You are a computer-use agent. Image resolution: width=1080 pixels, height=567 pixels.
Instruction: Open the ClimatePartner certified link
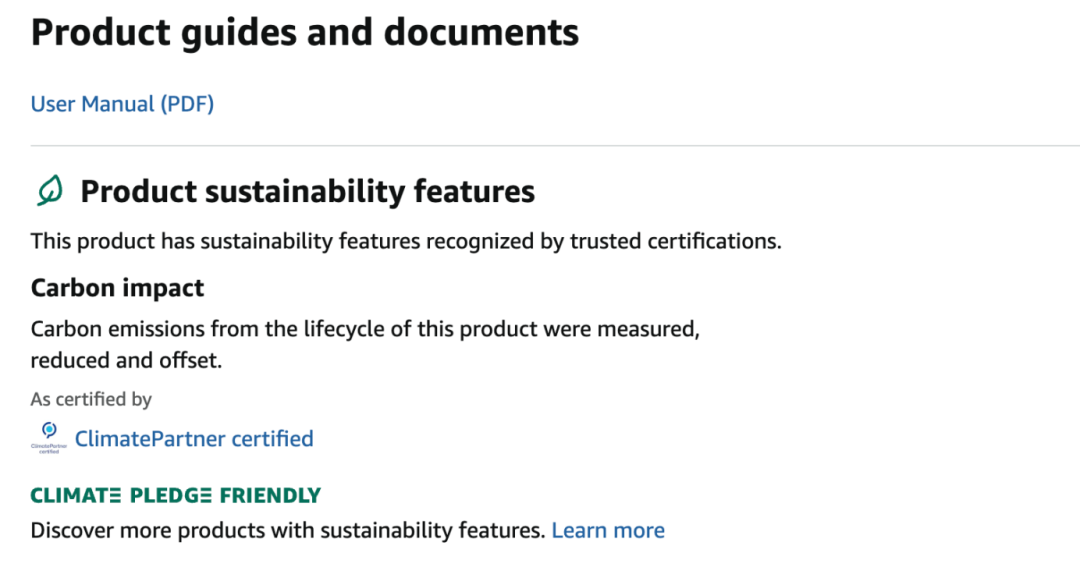[194, 438]
